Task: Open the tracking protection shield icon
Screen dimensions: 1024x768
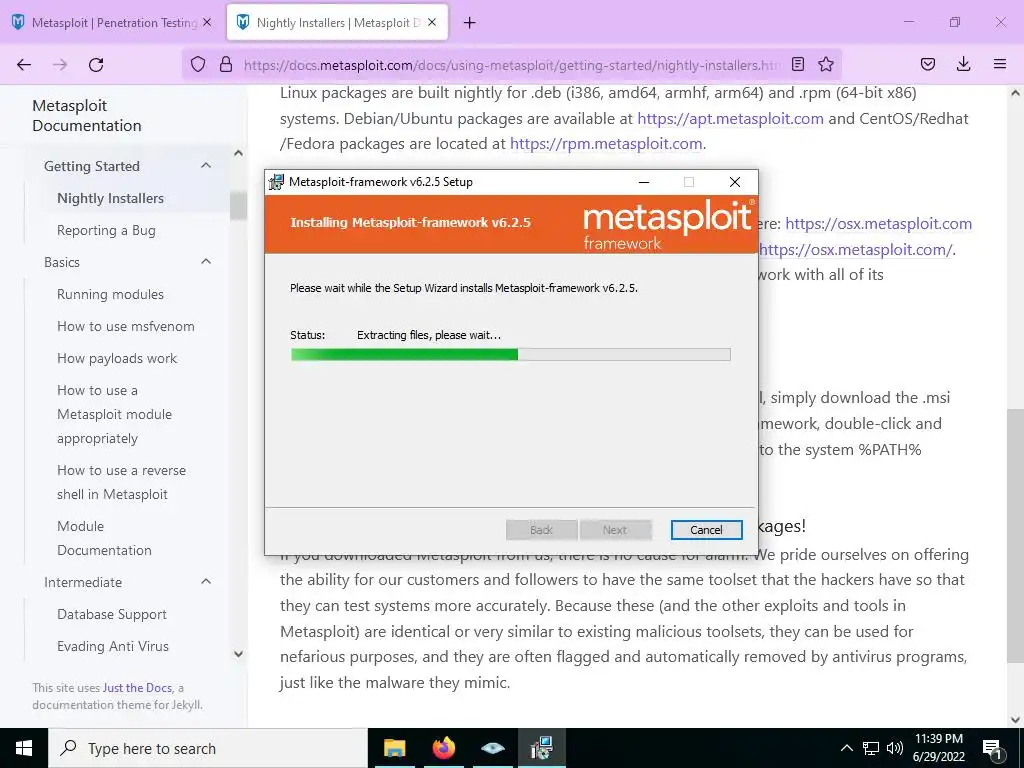Action: pyautogui.click(x=198, y=64)
